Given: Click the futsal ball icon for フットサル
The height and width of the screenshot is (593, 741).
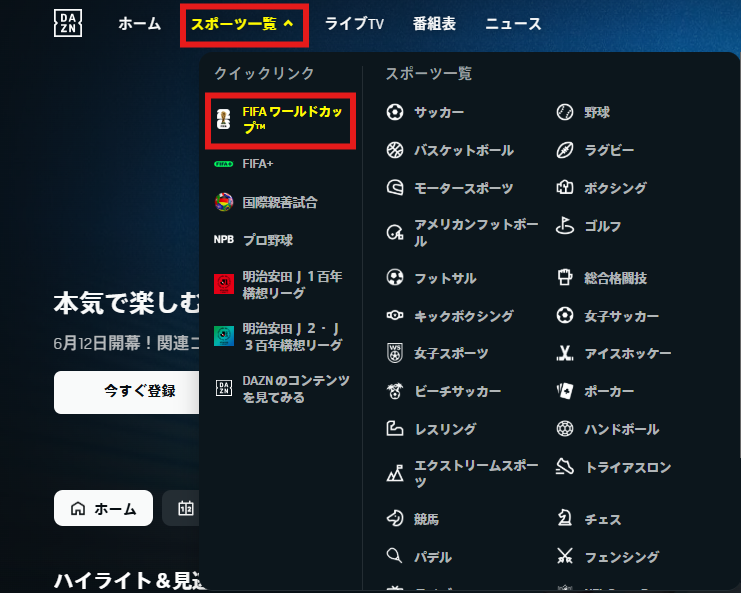Looking at the screenshot, I should click(x=395, y=277).
